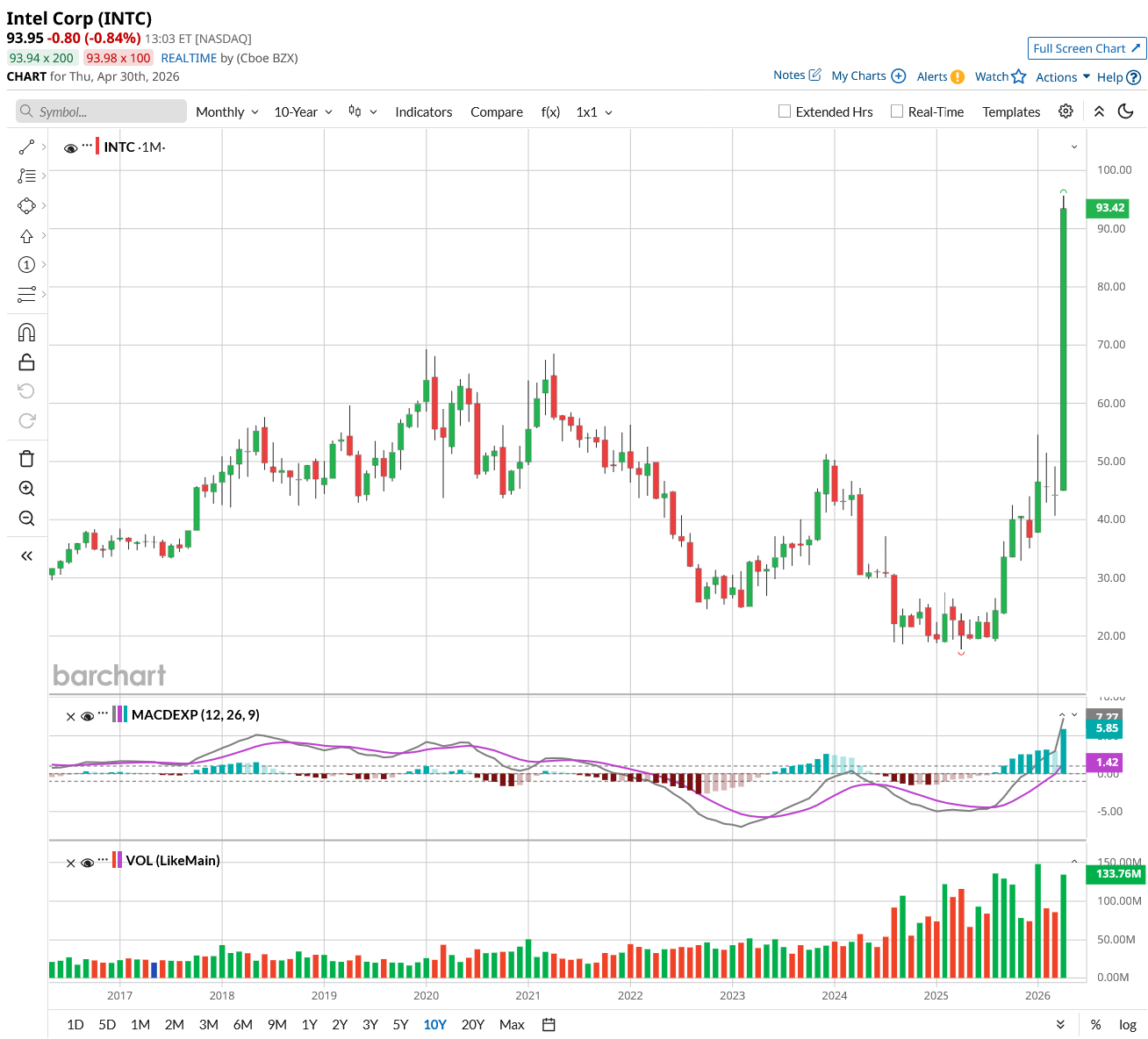This screenshot has width=1148, height=1039.
Task: Delete drawings with the trash icon
Action: tap(26, 459)
